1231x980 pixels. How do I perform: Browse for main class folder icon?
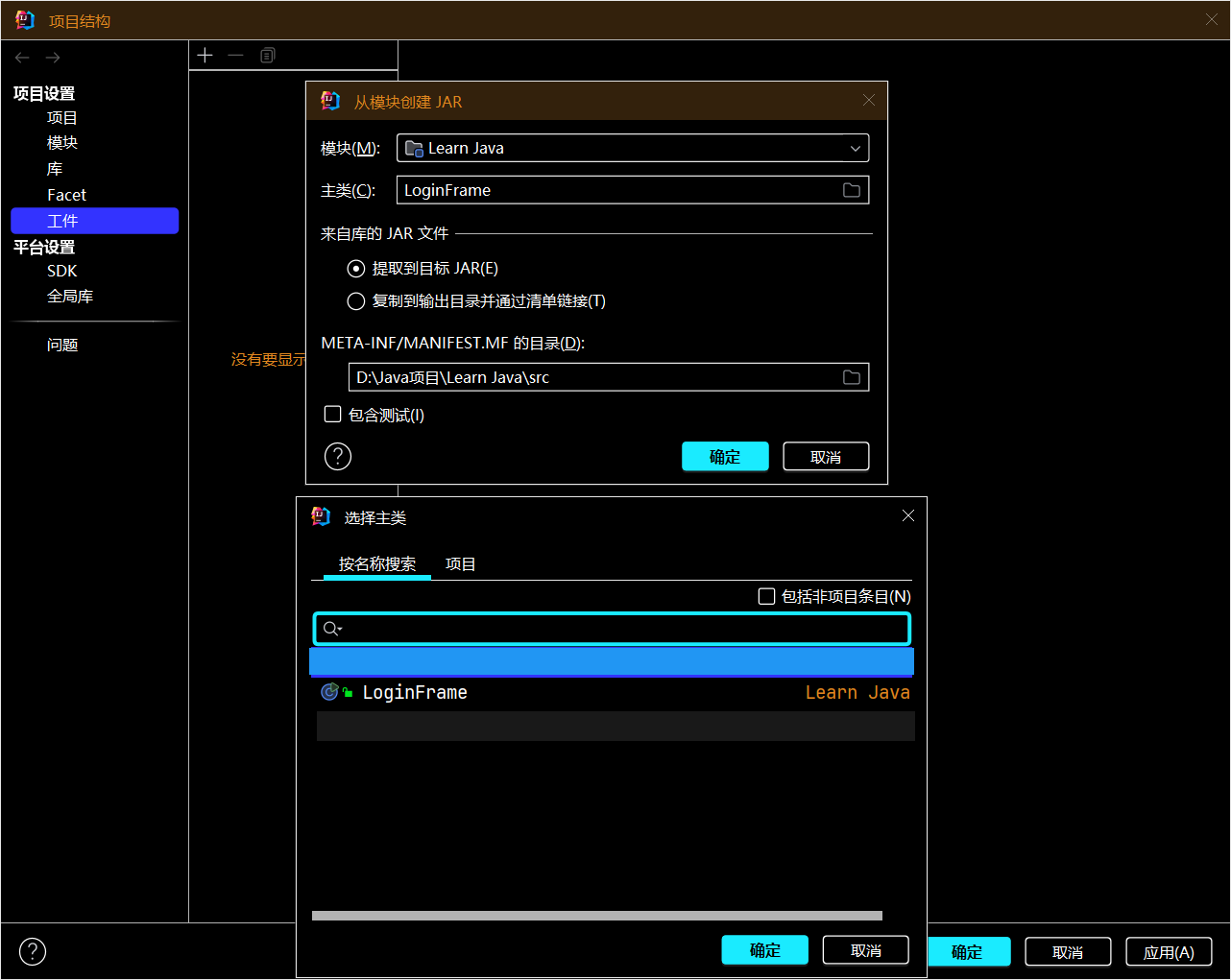click(852, 190)
